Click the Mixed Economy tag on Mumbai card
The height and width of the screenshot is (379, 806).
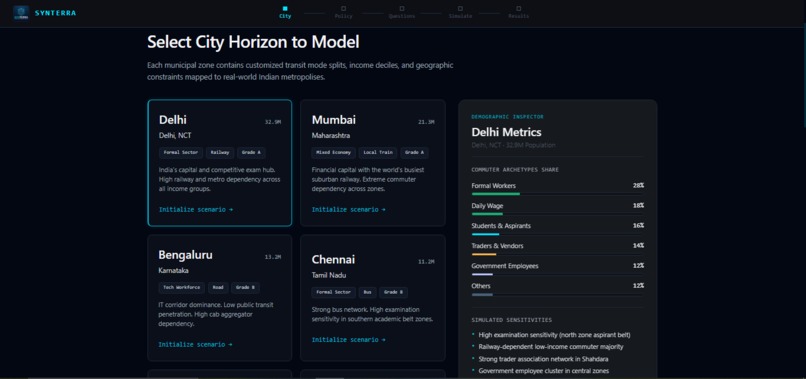tap(334, 153)
